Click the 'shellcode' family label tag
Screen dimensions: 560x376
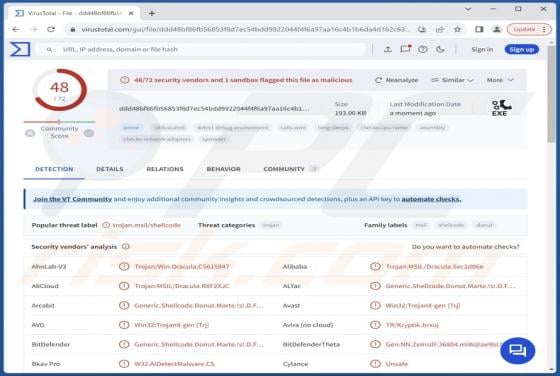451,225
